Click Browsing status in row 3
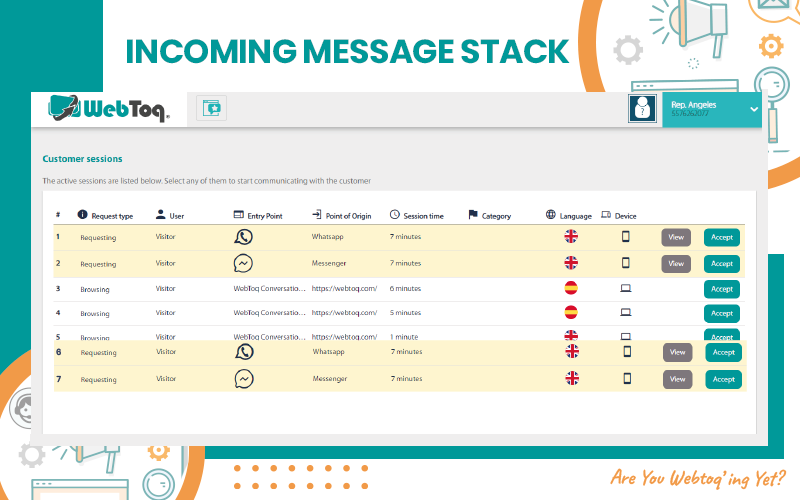 tap(95, 289)
